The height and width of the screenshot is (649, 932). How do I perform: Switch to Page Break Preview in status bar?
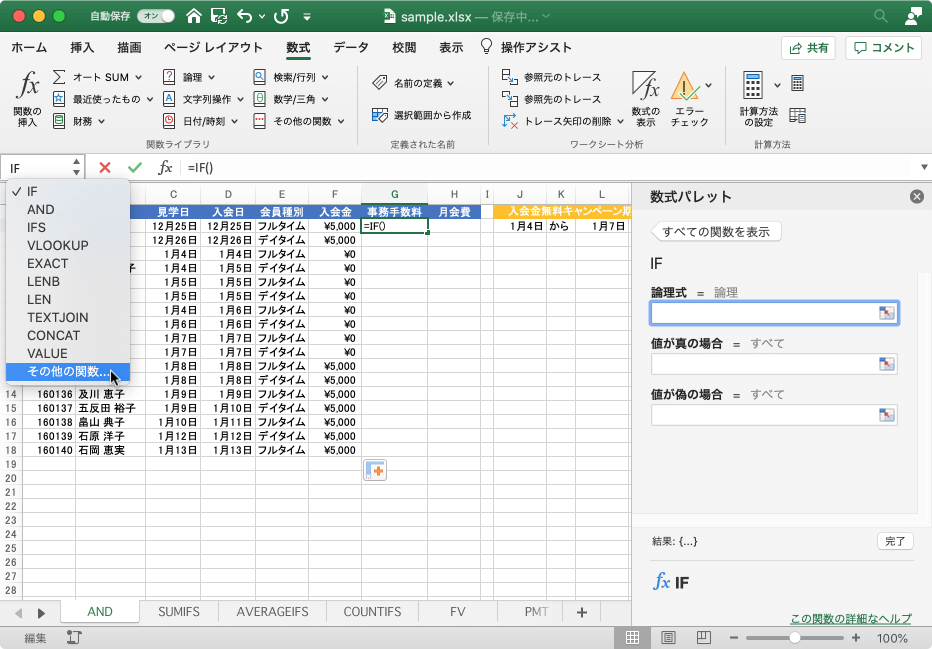pyautogui.click(x=704, y=638)
